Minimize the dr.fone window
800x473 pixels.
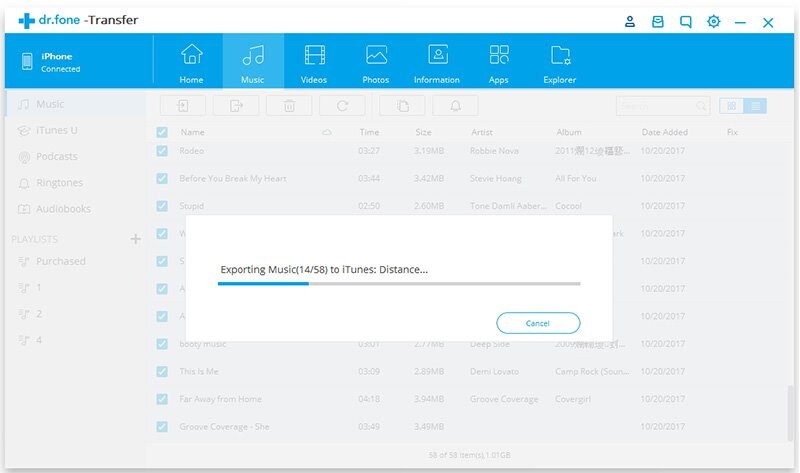[740, 22]
